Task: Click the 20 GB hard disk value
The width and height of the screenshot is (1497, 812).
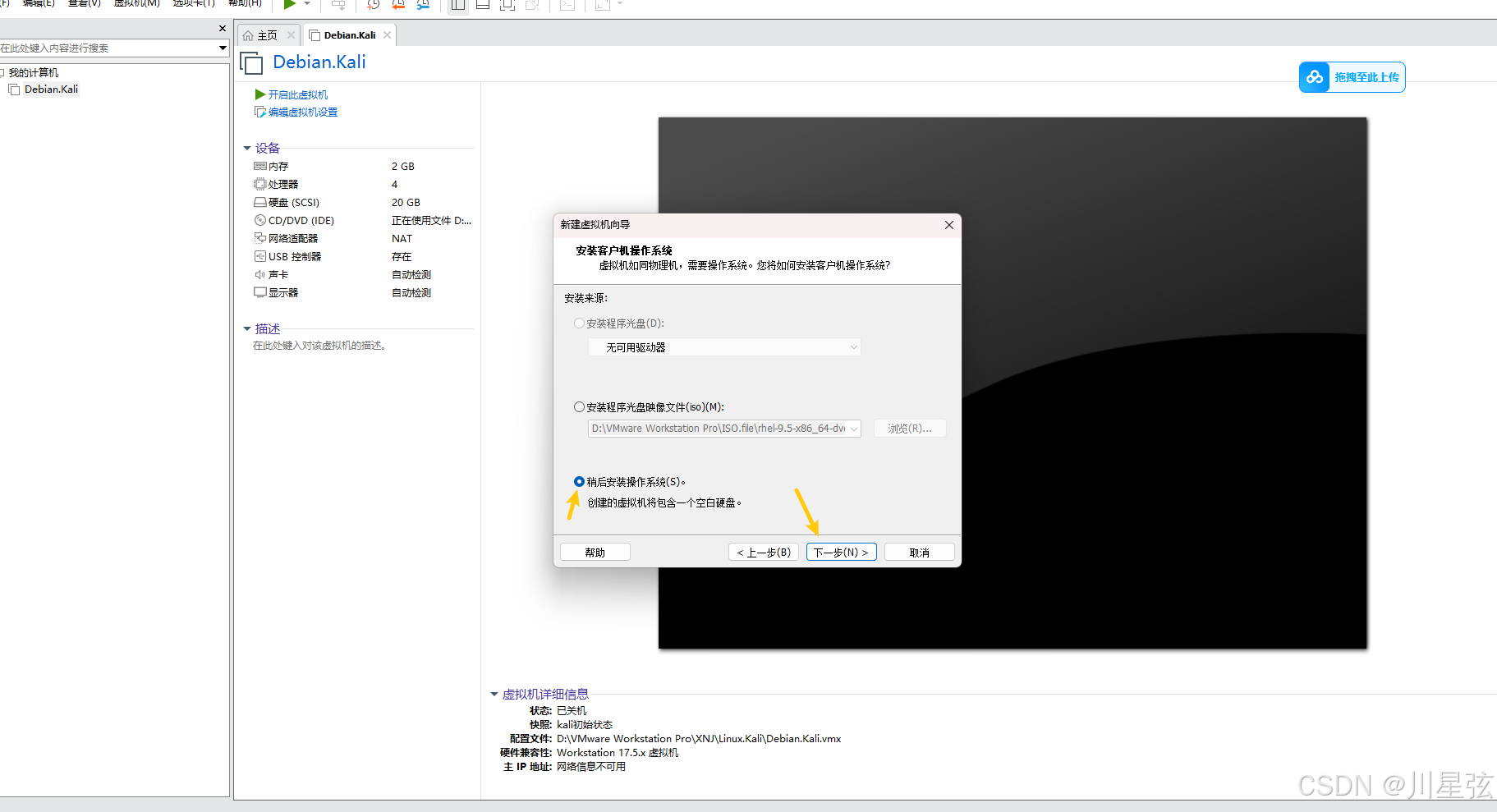Action: point(406,203)
